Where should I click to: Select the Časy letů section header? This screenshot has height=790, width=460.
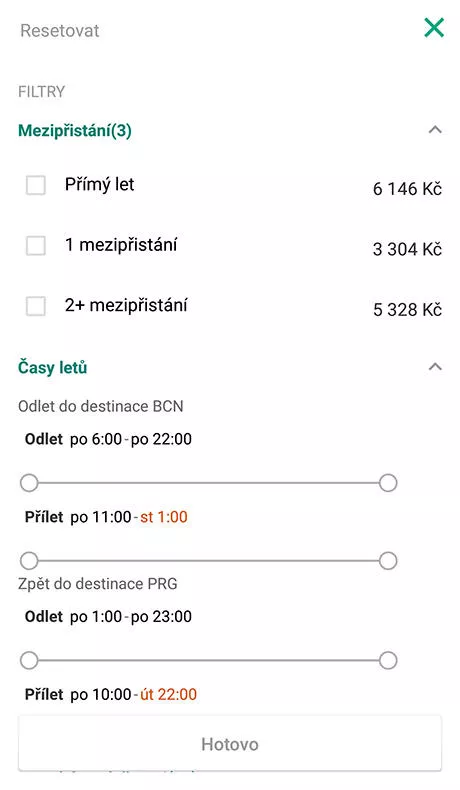click(52, 367)
